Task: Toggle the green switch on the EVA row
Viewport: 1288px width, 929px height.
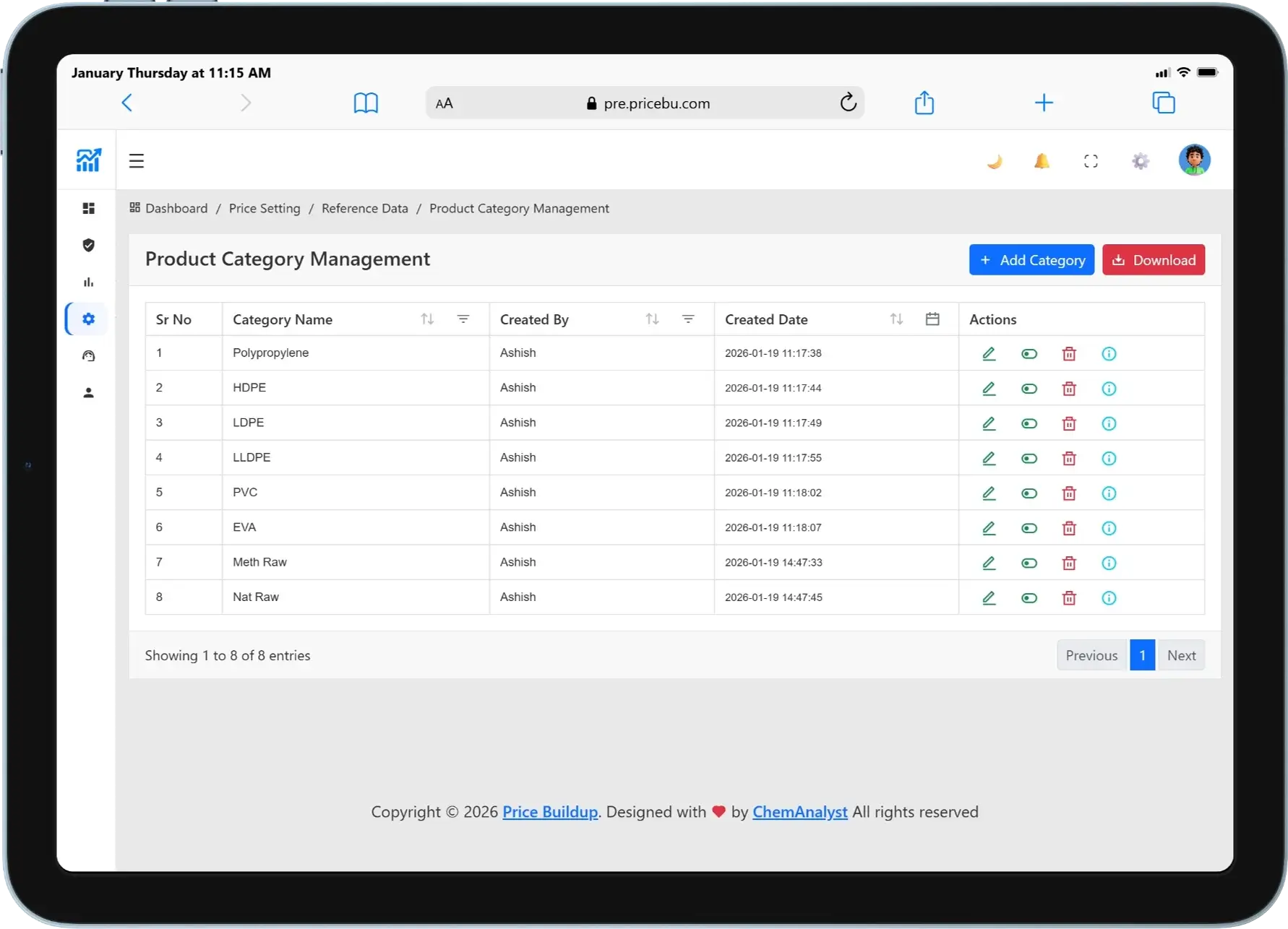Action: pyautogui.click(x=1029, y=528)
